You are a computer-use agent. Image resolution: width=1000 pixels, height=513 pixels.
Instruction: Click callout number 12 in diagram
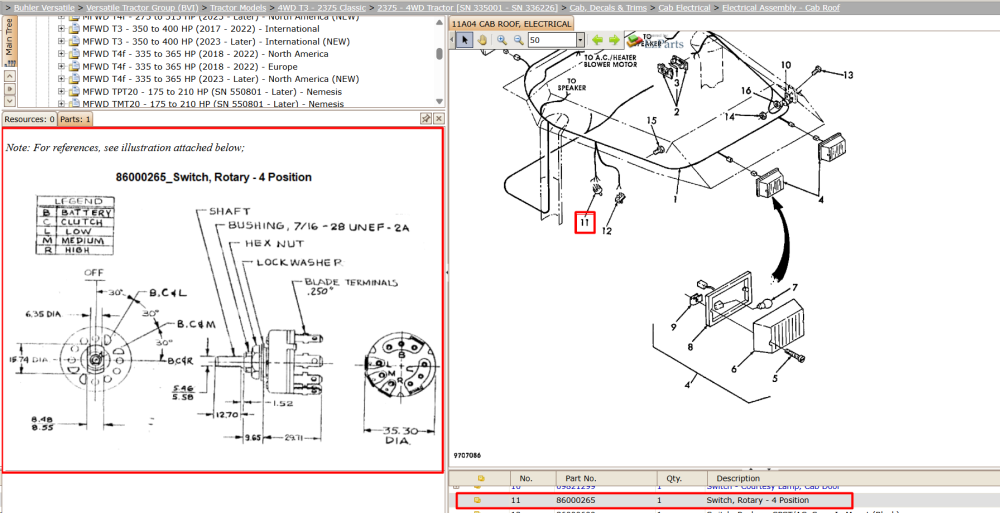[607, 230]
